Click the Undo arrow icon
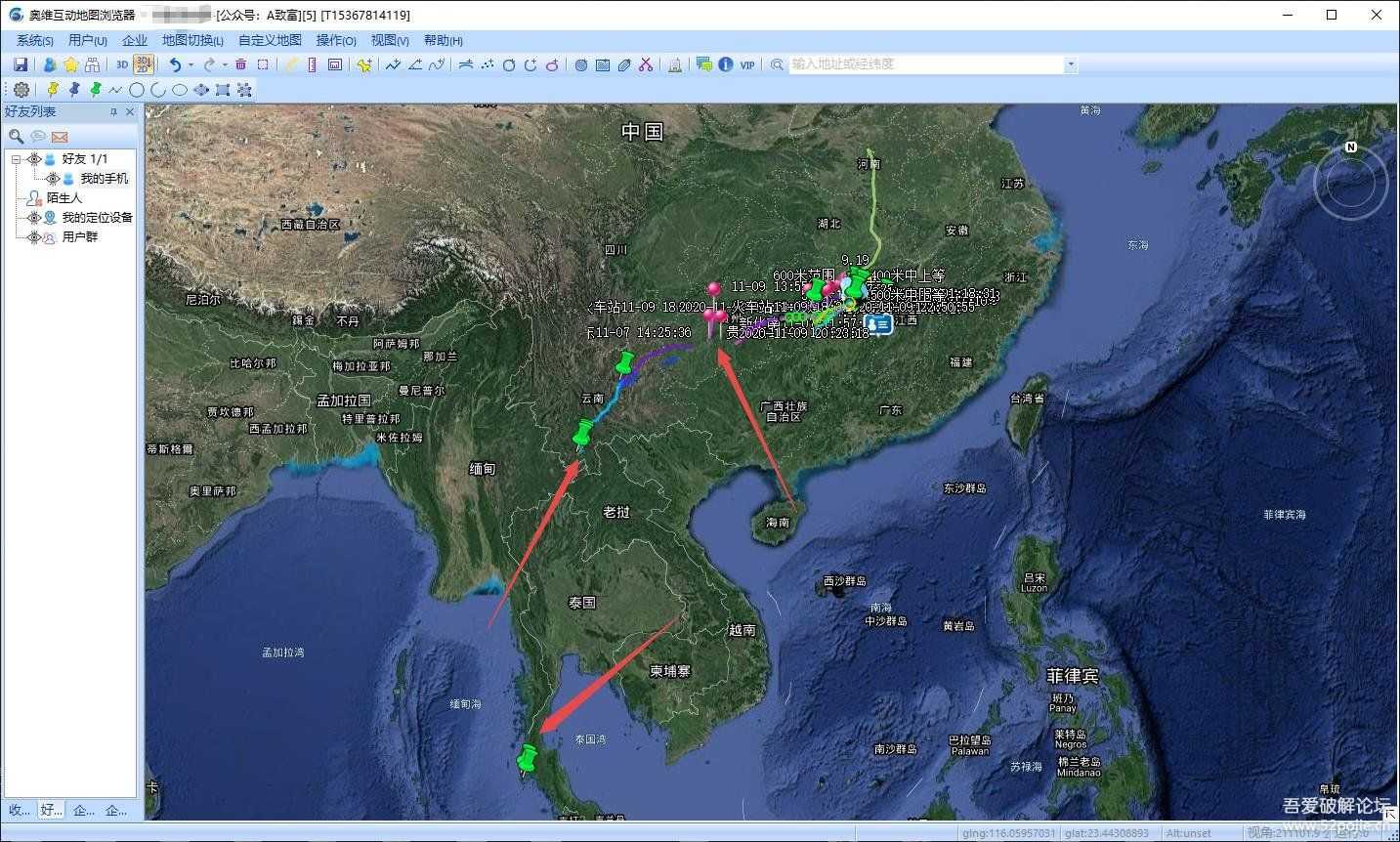The height and width of the screenshot is (842, 1400). click(x=177, y=64)
